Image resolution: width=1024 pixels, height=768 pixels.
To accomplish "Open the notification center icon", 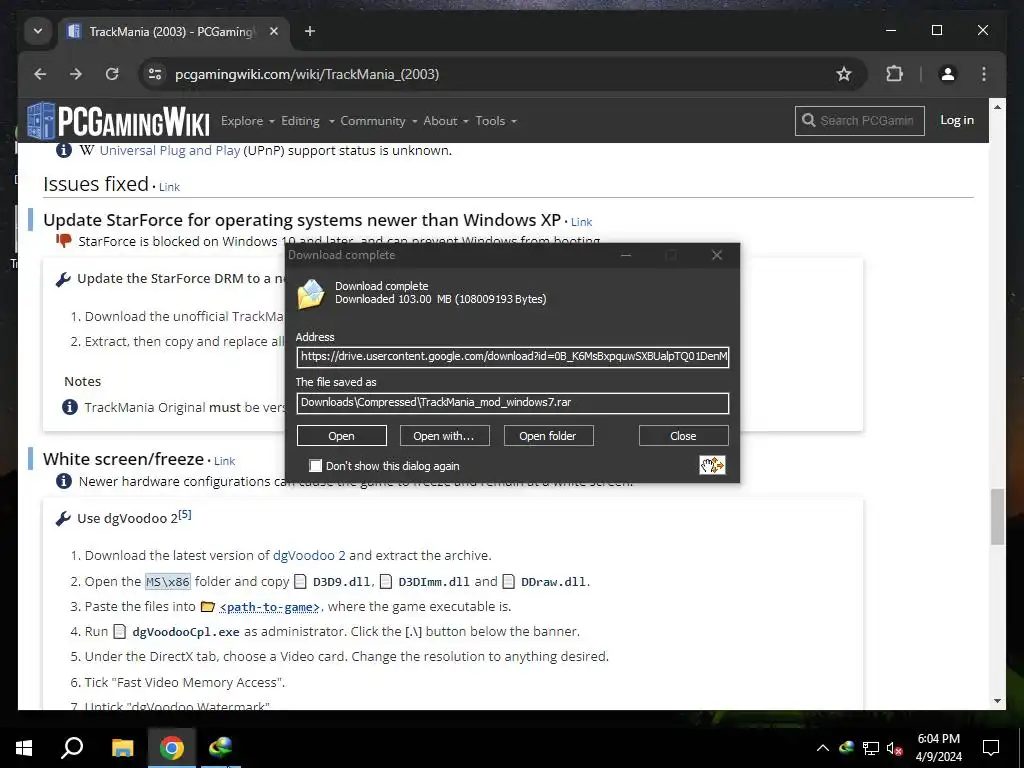I will point(991,748).
